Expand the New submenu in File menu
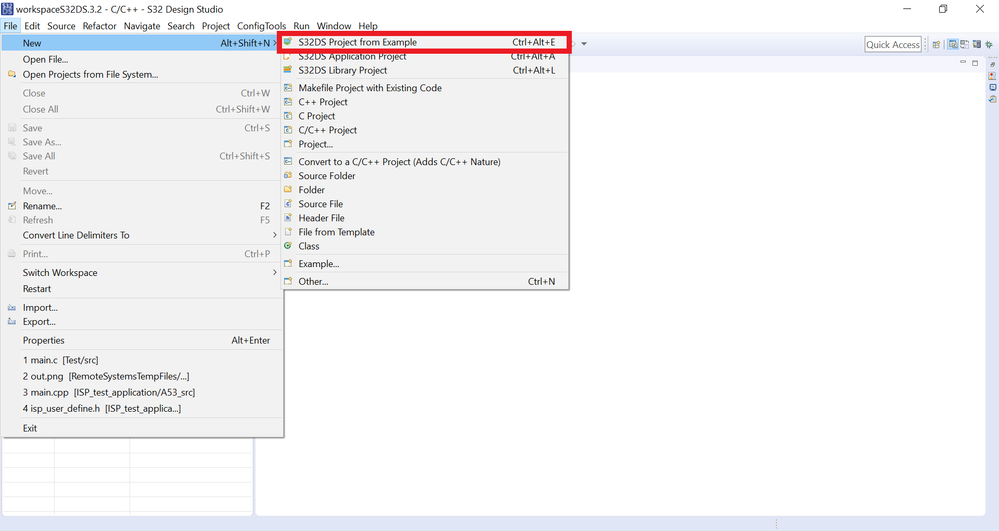The height and width of the screenshot is (531, 999). (x=141, y=43)
